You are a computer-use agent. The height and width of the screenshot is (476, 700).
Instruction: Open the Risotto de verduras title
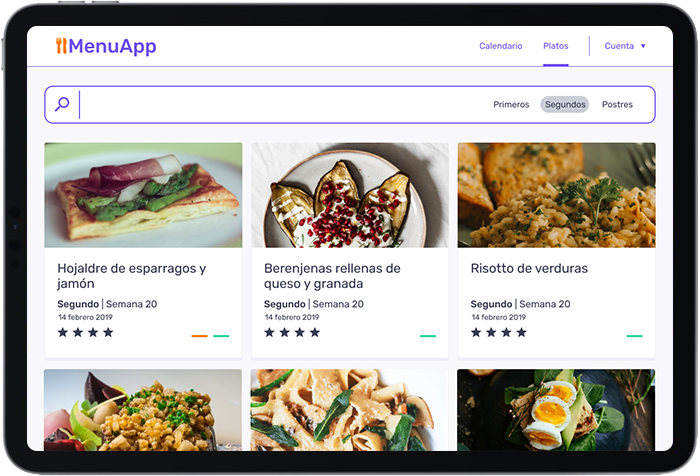[529, 268]
